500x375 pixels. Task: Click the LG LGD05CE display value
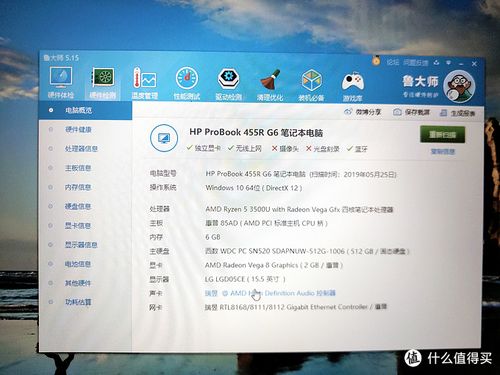[x=245, y=279]
